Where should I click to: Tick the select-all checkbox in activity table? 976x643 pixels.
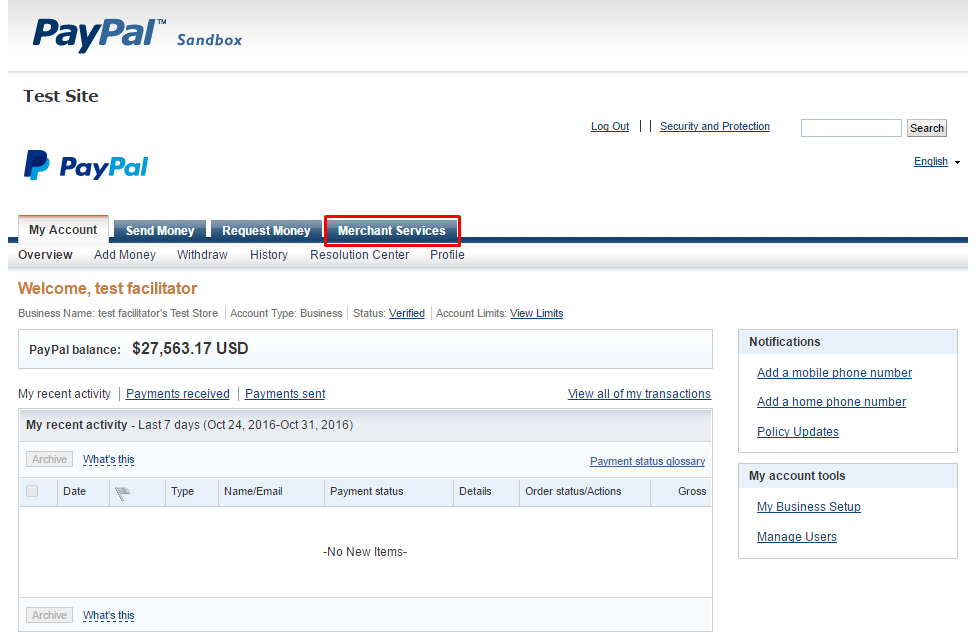(32, 491)
